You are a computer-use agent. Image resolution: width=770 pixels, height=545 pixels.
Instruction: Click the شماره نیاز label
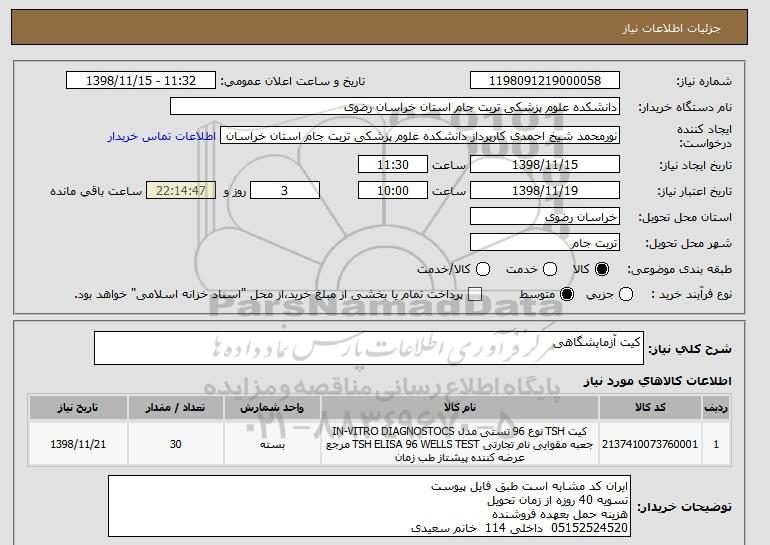(704, 81)
